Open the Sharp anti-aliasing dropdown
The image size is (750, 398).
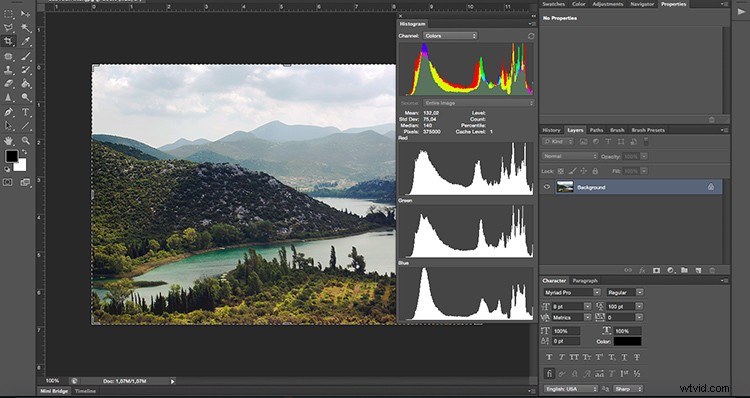tap(628, 389)
